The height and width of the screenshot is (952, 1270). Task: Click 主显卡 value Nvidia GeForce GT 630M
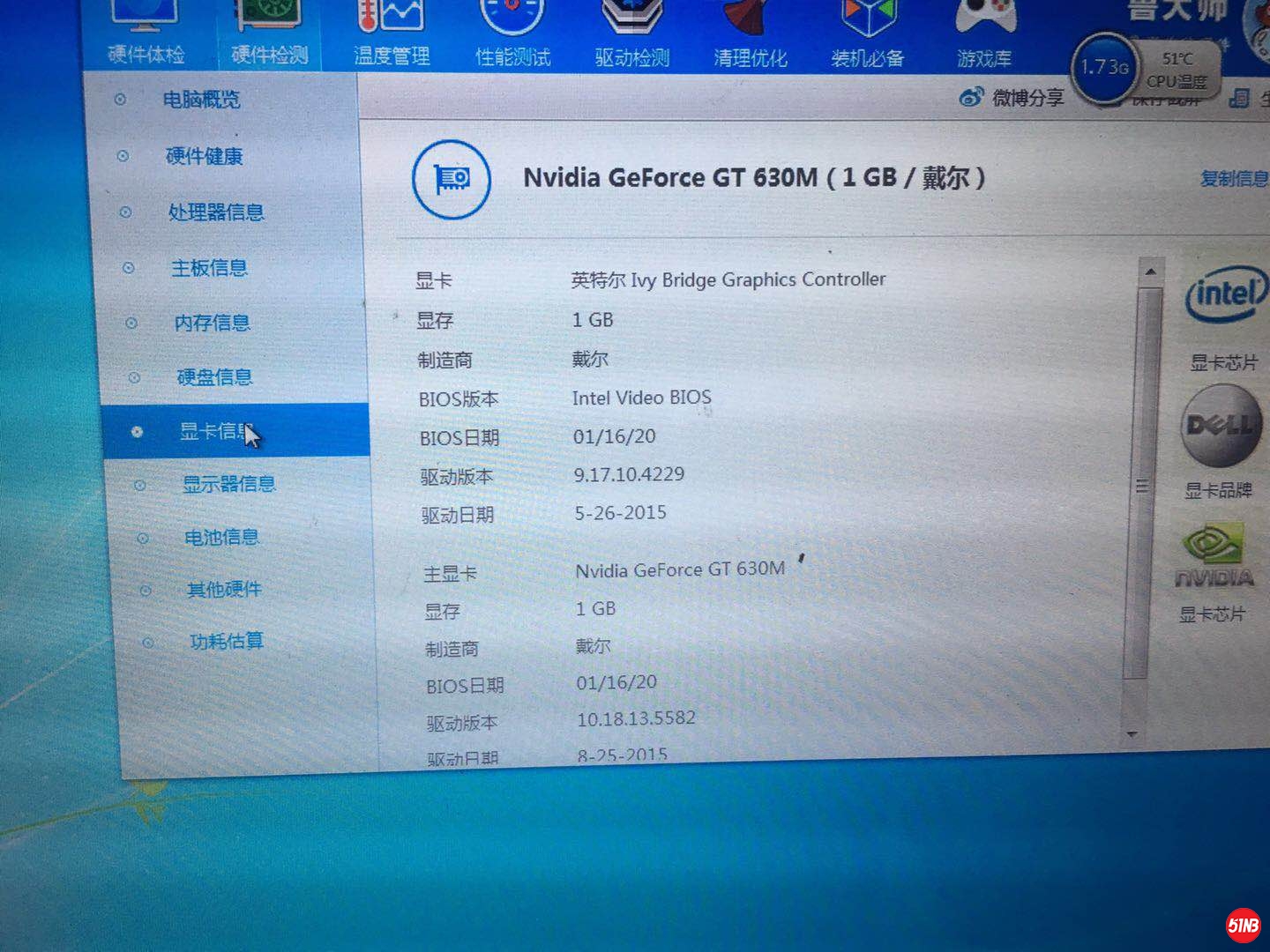pyautogui.click(x=680, y=569)
